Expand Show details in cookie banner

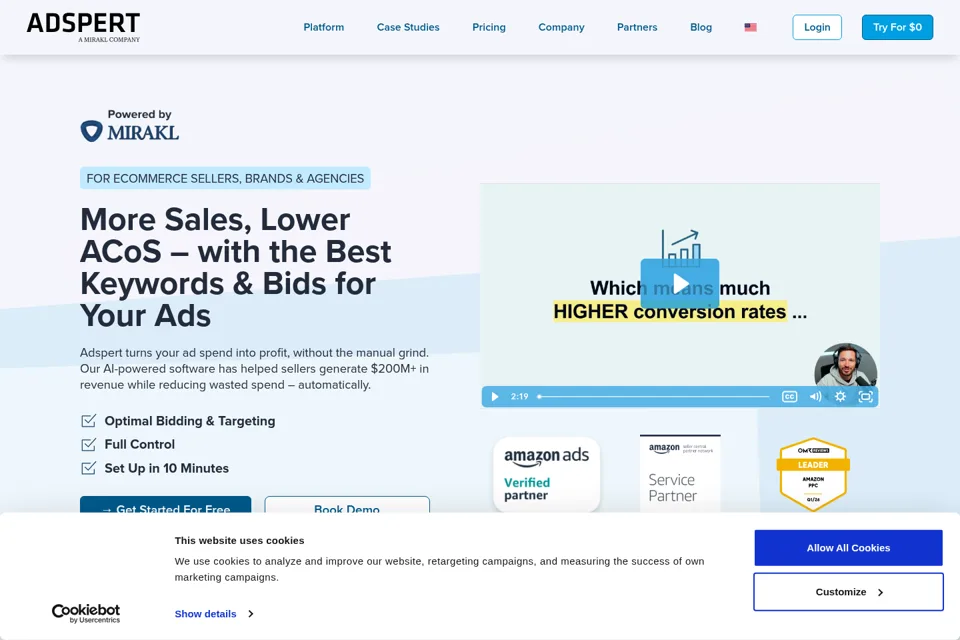(214, 614)
